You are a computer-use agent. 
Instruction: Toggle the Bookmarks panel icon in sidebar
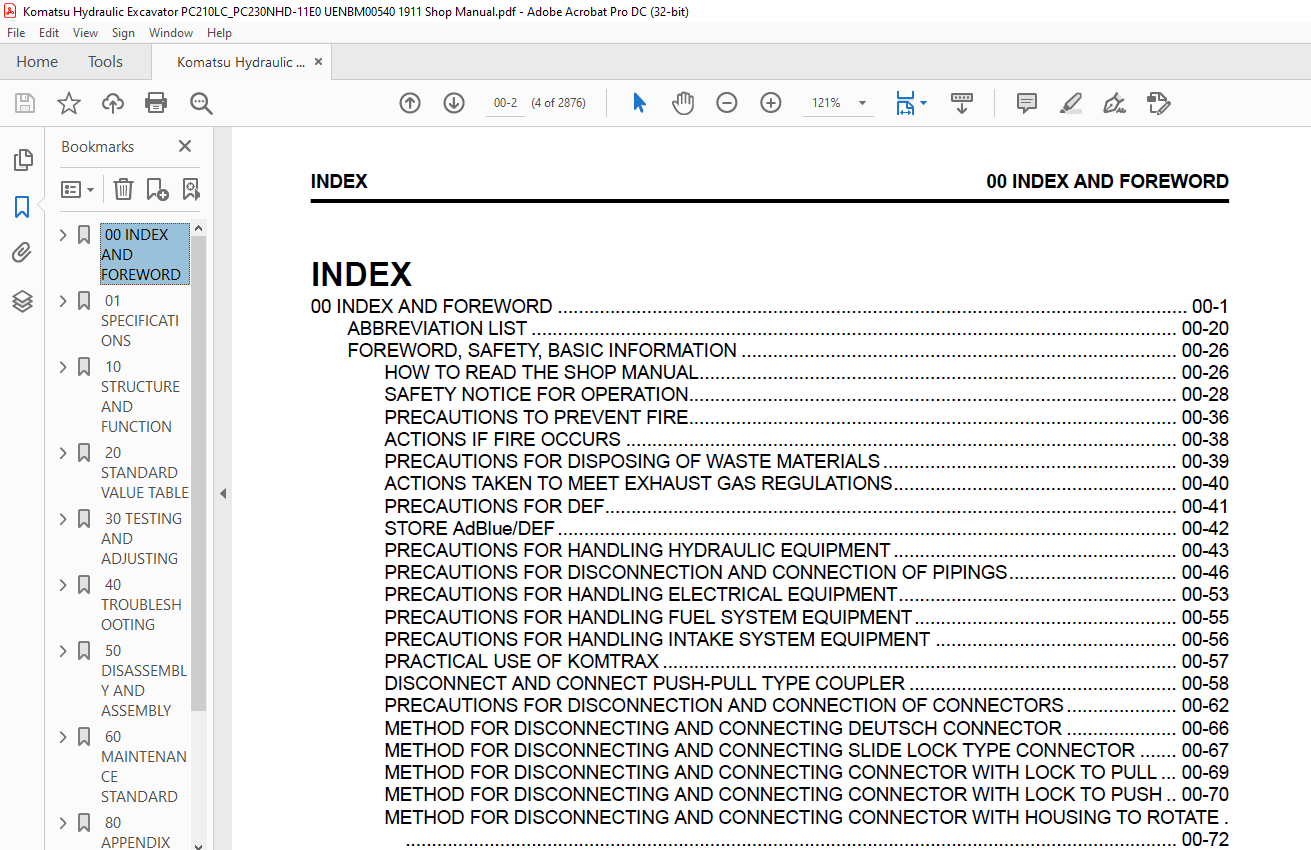tap(22, 207)
